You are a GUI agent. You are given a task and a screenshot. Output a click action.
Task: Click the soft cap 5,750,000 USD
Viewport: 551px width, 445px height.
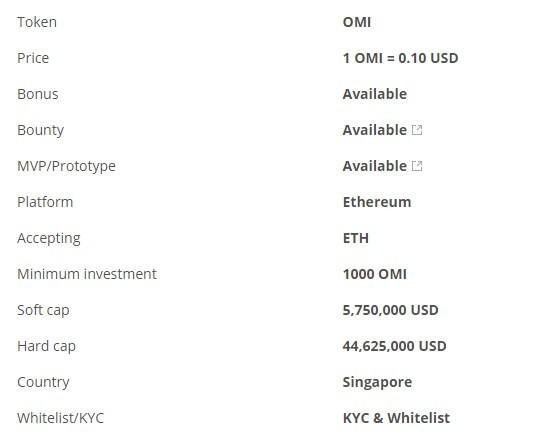click(390, 310)
